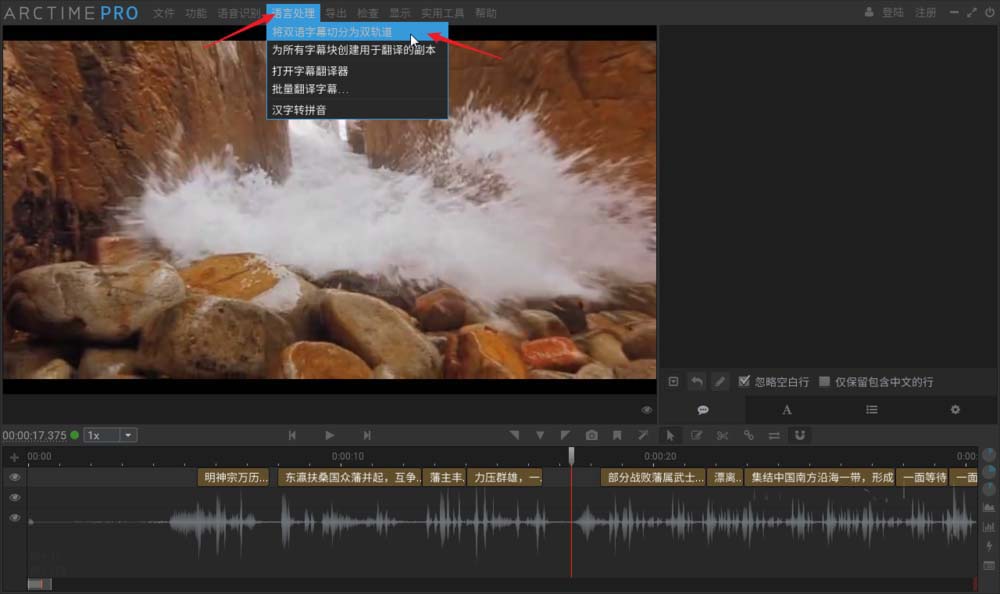This screenshot has width=1000, height=594.
Task: Activate the magnet snap tool
Action: (x=800, y=435)
